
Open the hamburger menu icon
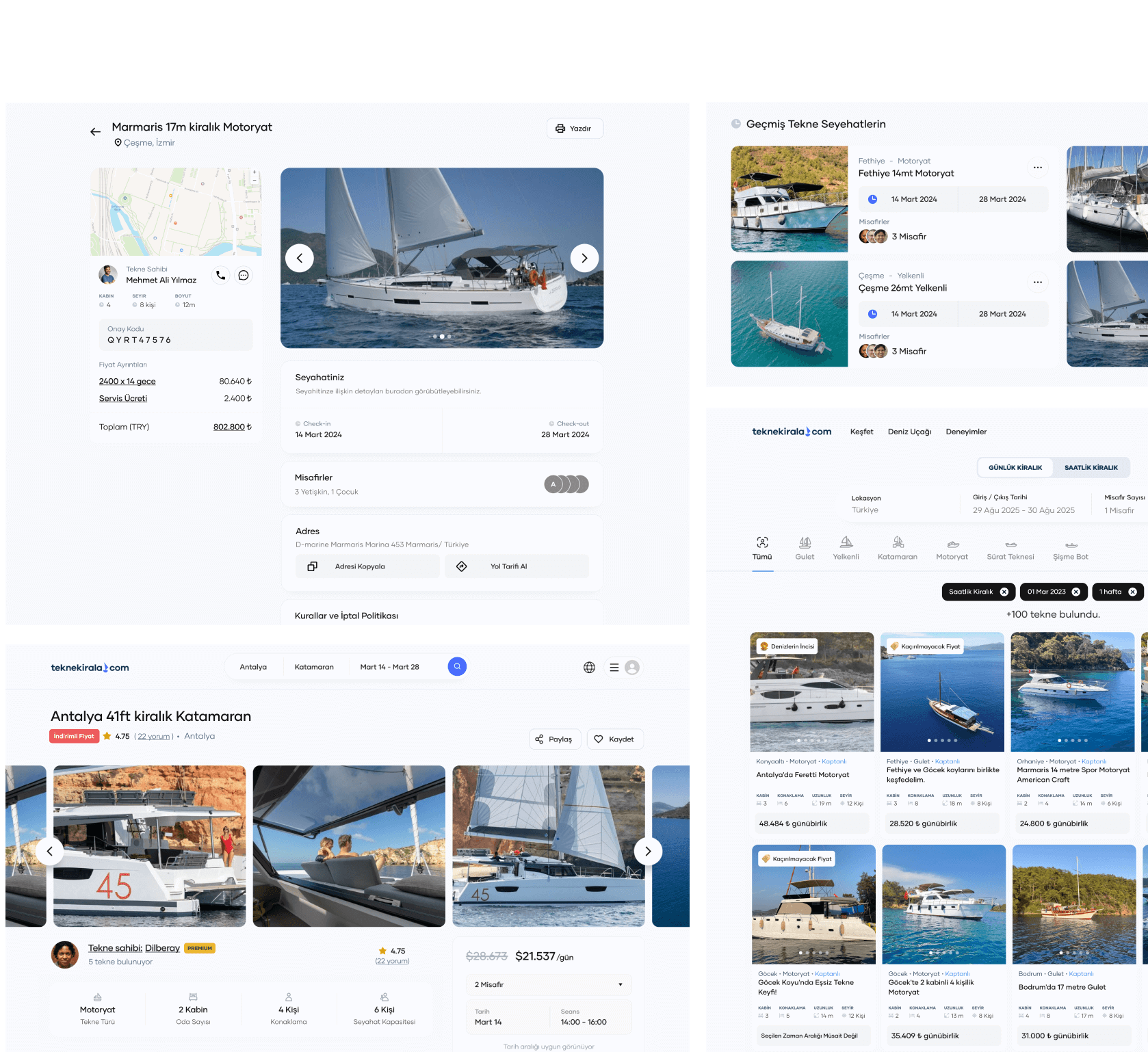pyautogui.click(x=614, y=668)
